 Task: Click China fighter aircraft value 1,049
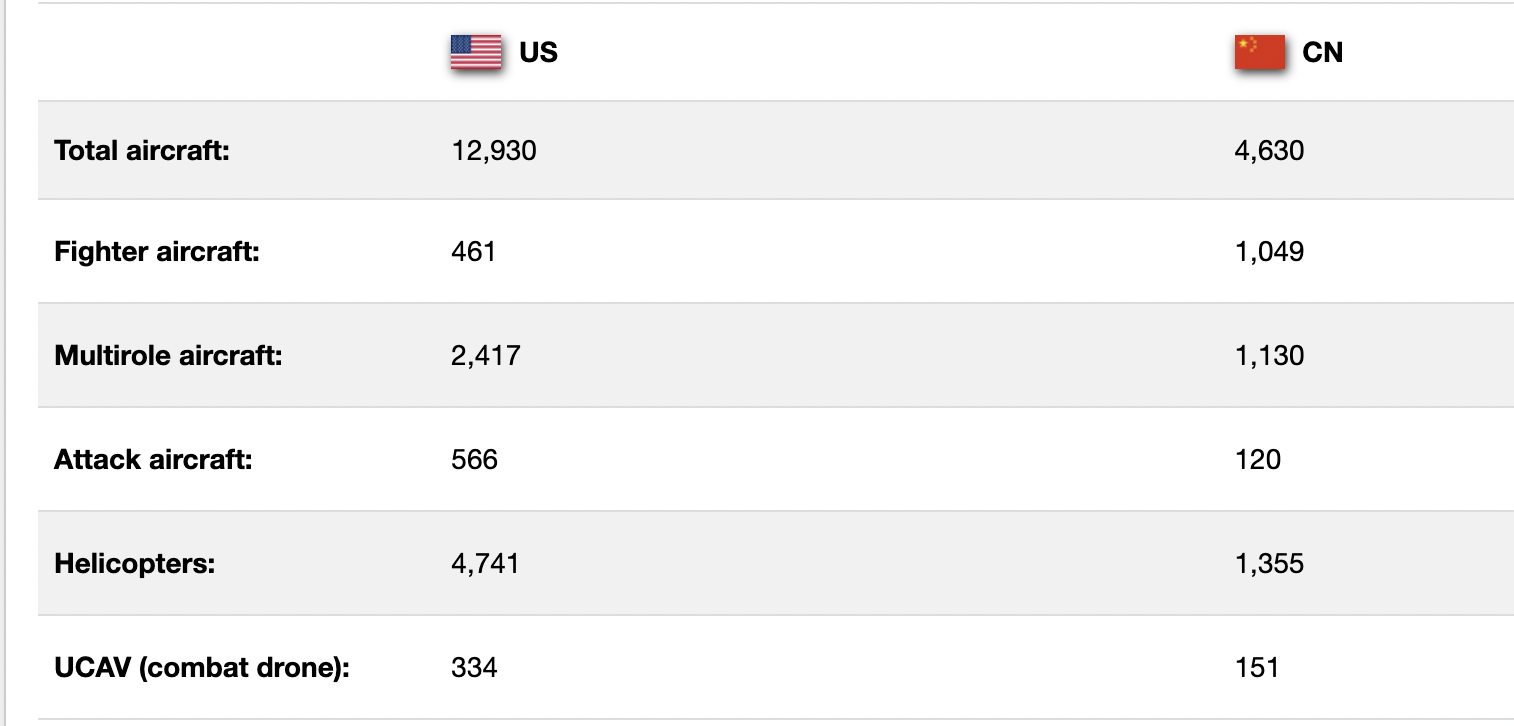[x=1270, y=251]
